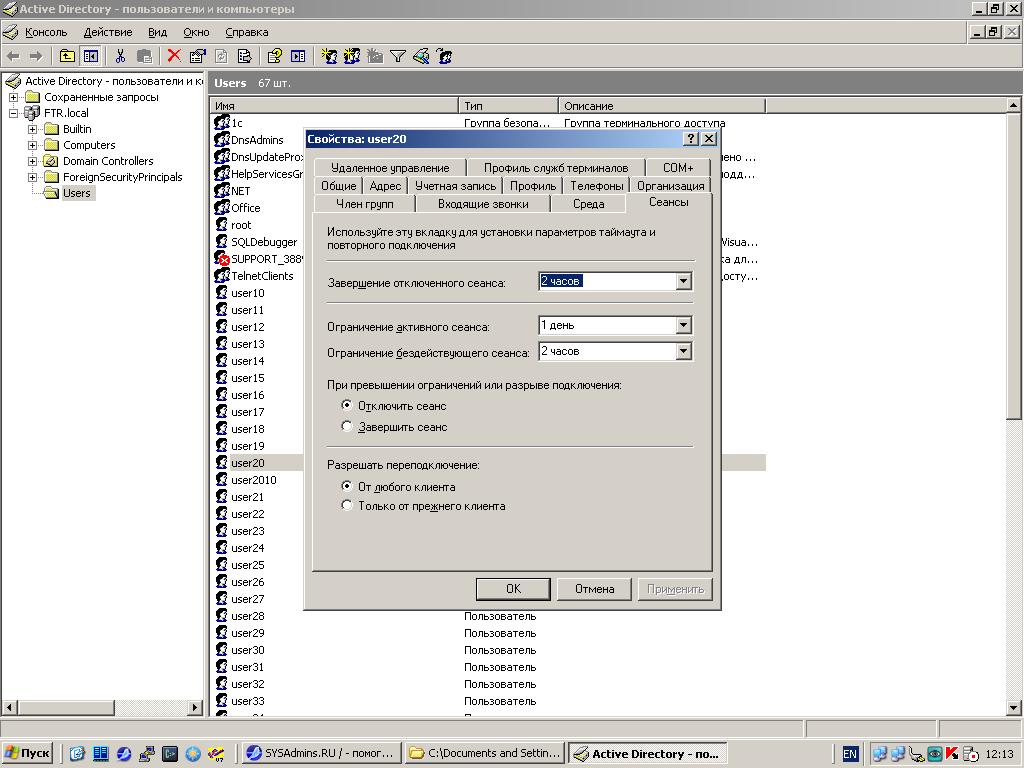Viewport: 1024px width, 768px height.
Task: Click the Add to group toolbar icon
Action: coord(445,56)
